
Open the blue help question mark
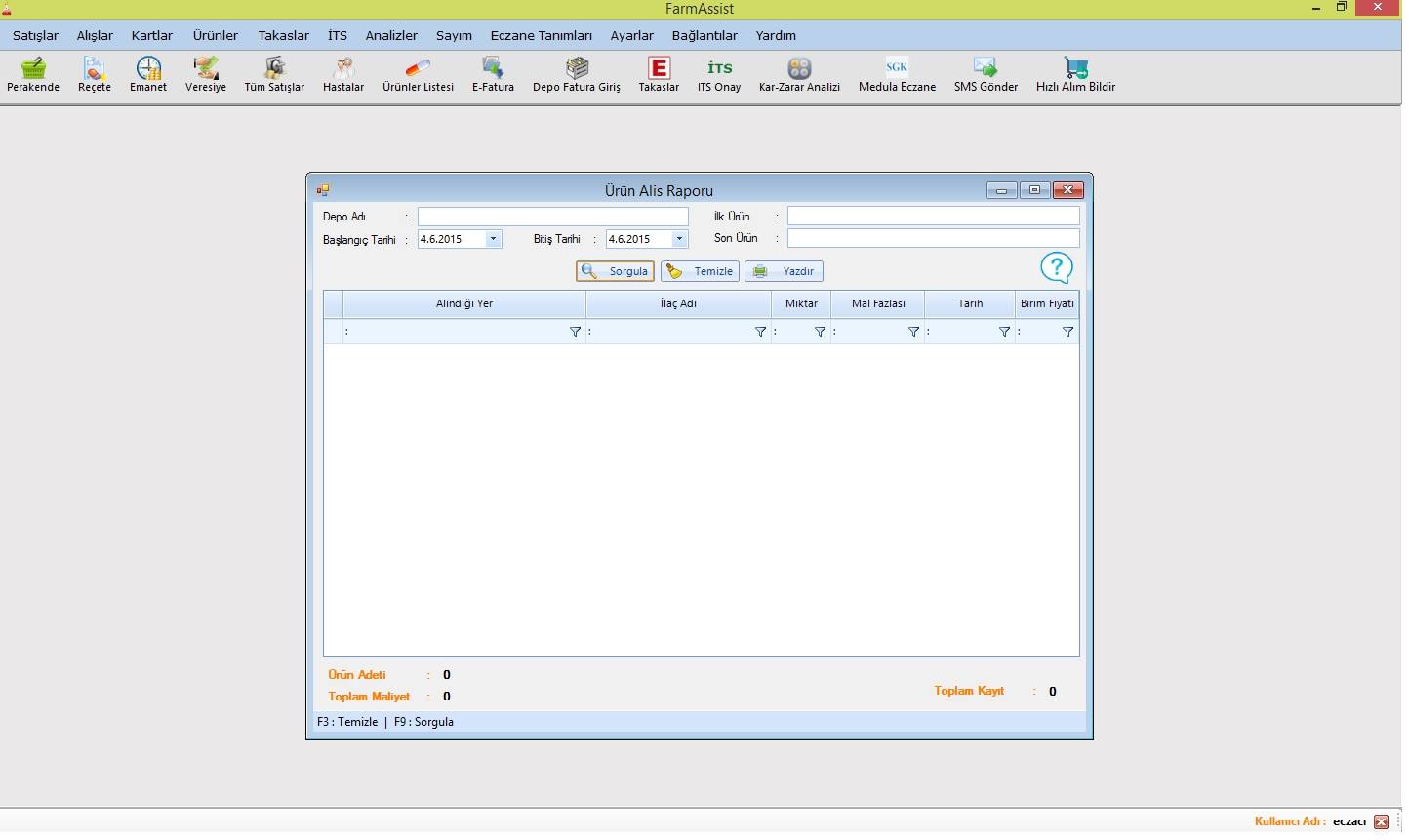point(1057,267)
